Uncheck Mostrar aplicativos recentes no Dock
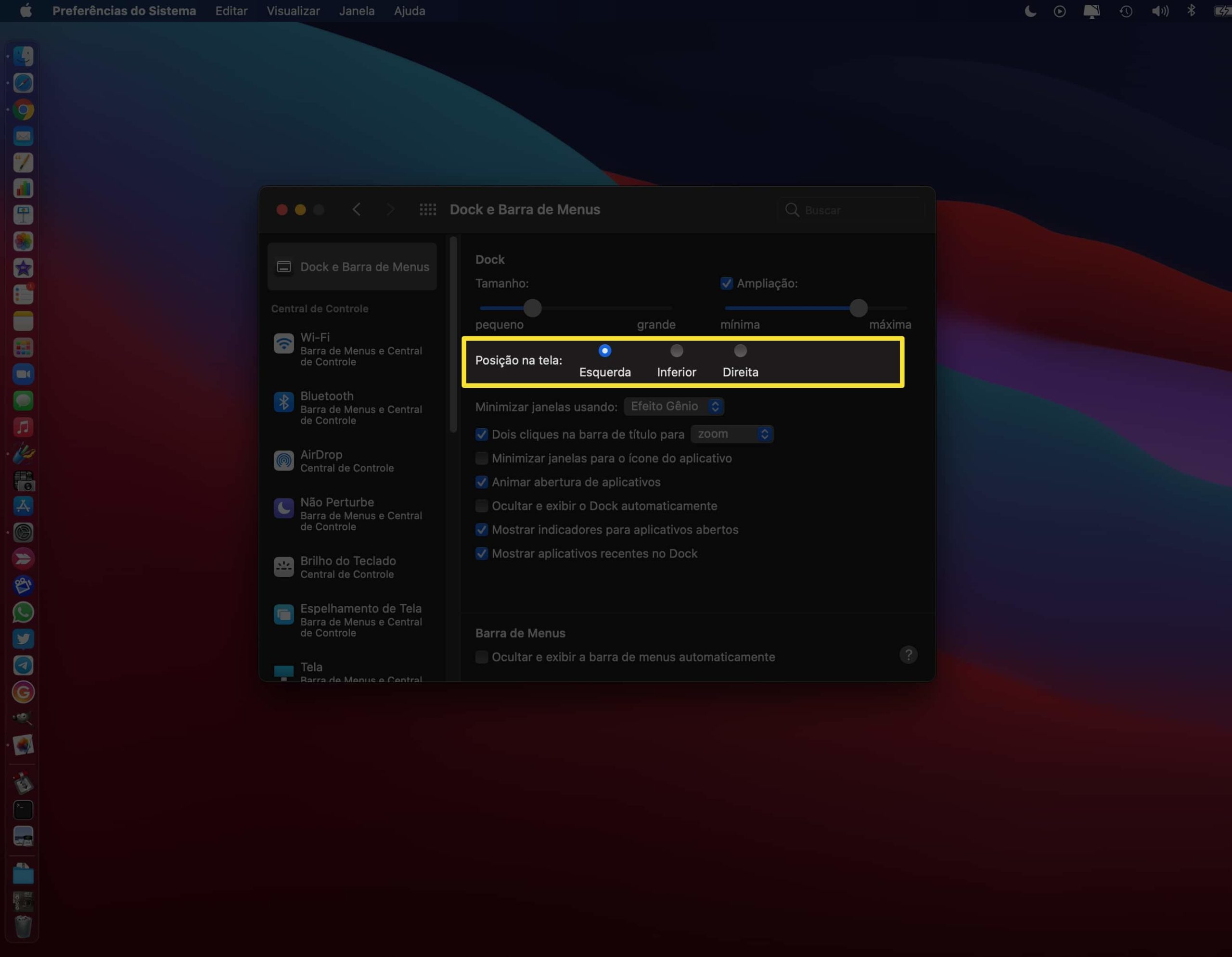The height and width of the screenshot is (957, 1232). pyautogui.click(x=482, y=553)
